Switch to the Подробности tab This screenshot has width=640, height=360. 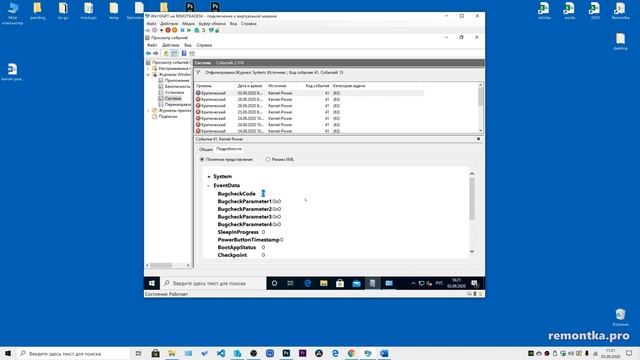coord(229,149)
